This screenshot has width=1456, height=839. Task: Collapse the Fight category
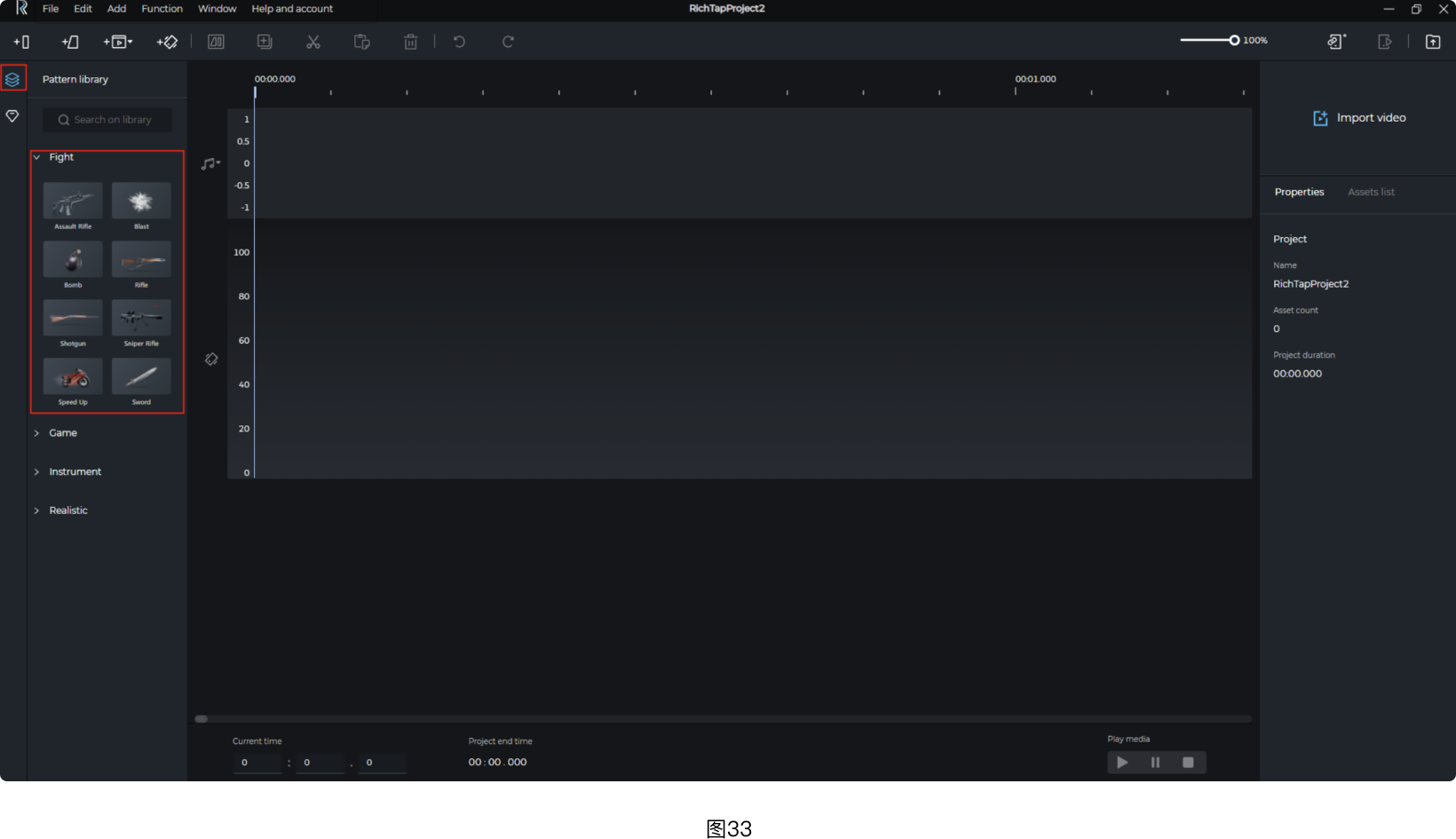coord(37,157)
